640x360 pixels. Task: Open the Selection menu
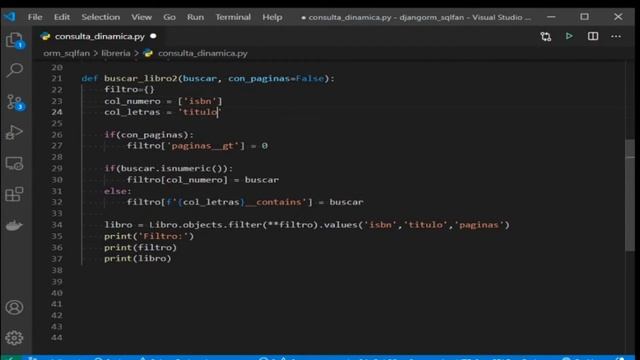100,17
